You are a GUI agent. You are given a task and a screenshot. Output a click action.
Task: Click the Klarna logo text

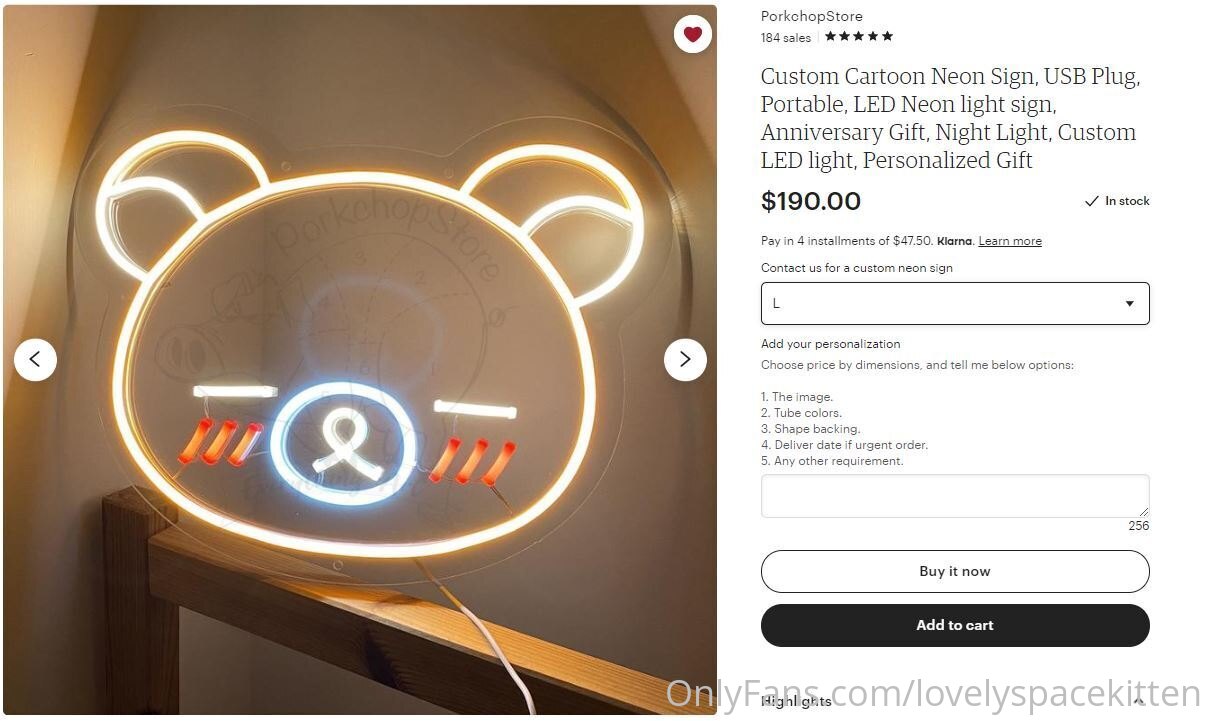click(955, 241)
